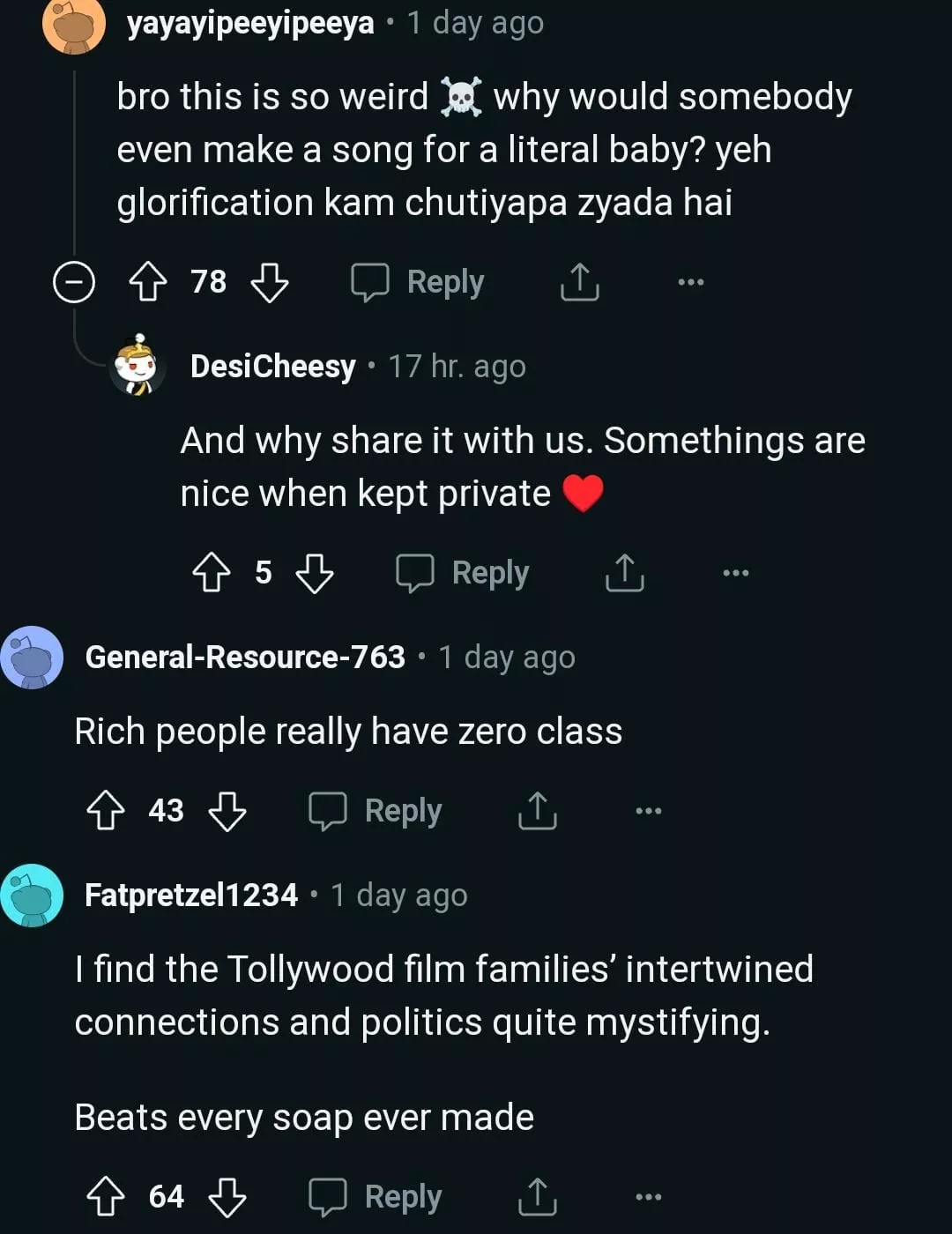The height and width of the screenshot is (1234, 952).
Task: Upvote yayayipeeyipeeya's comment with 78 points
Action: [x=148, y=283]
